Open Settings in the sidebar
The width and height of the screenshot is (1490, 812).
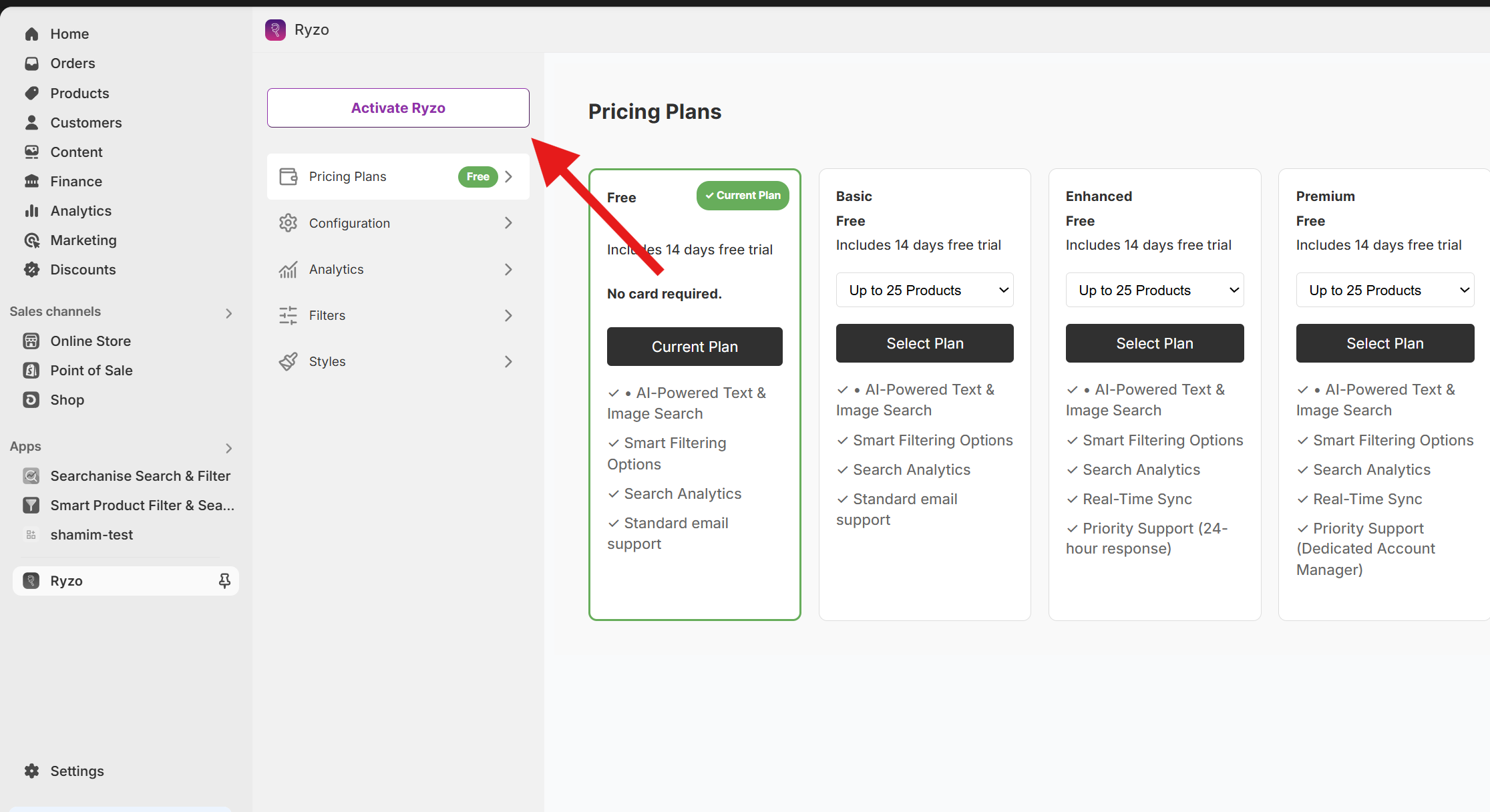click(x=77, y=771)
